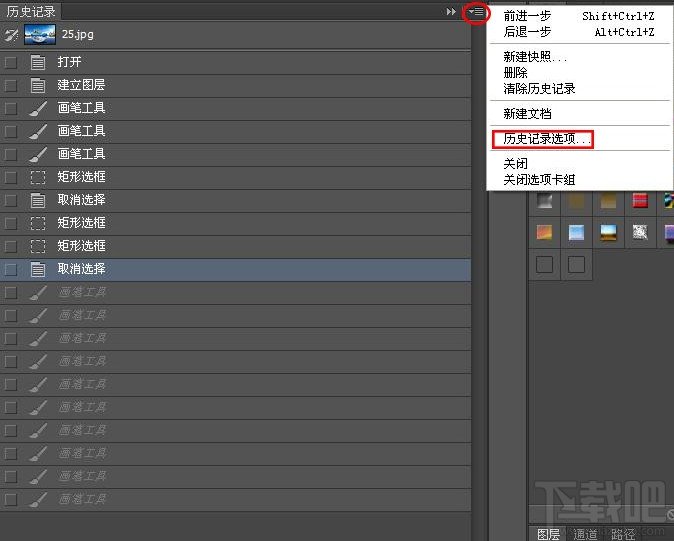Open the History panel flyout menu icon

tap(476, 12)
